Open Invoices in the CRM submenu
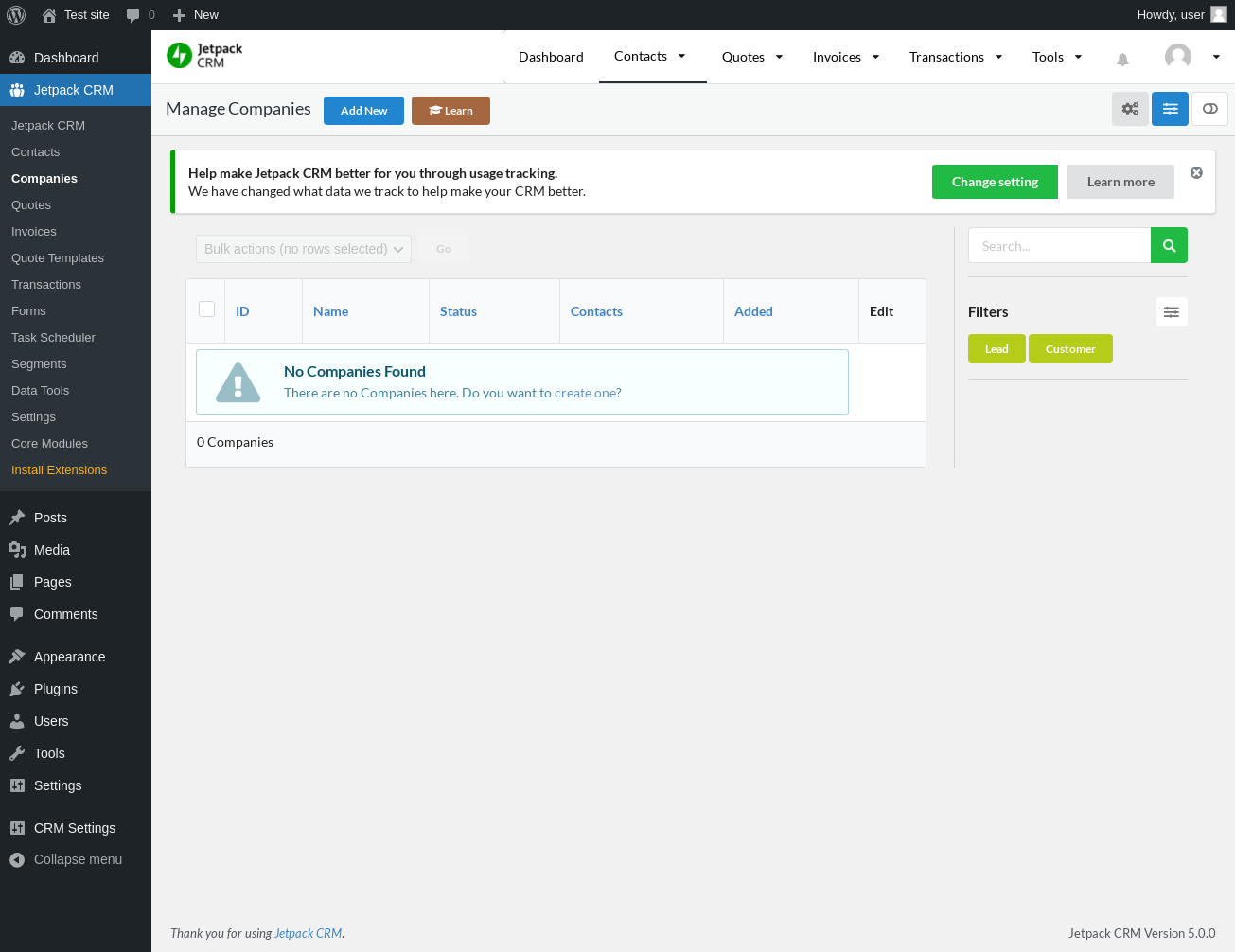The image size is (1235, 952). coord(76,231)
